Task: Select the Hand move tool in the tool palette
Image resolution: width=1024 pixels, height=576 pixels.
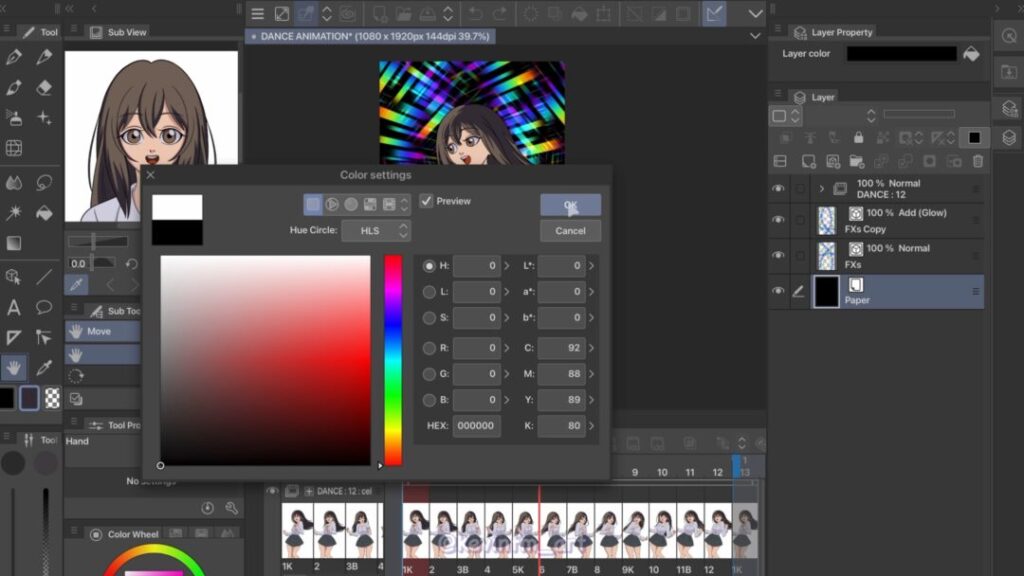Action: coord(14,368)
